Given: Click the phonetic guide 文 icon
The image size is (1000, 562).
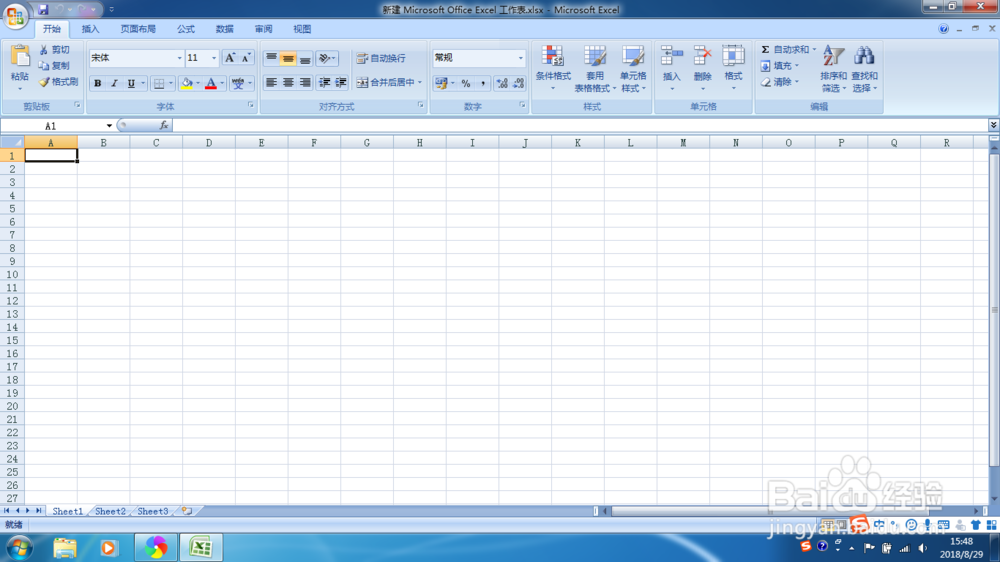Looking at the screenshot, I should coord(238,83).
